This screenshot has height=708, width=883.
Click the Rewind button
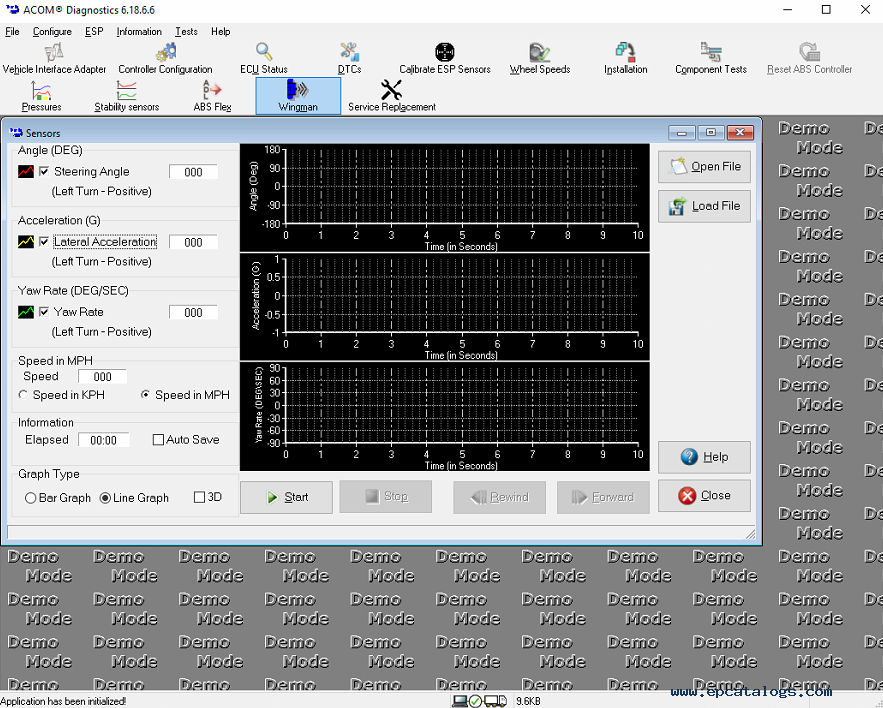click(500, 497)
